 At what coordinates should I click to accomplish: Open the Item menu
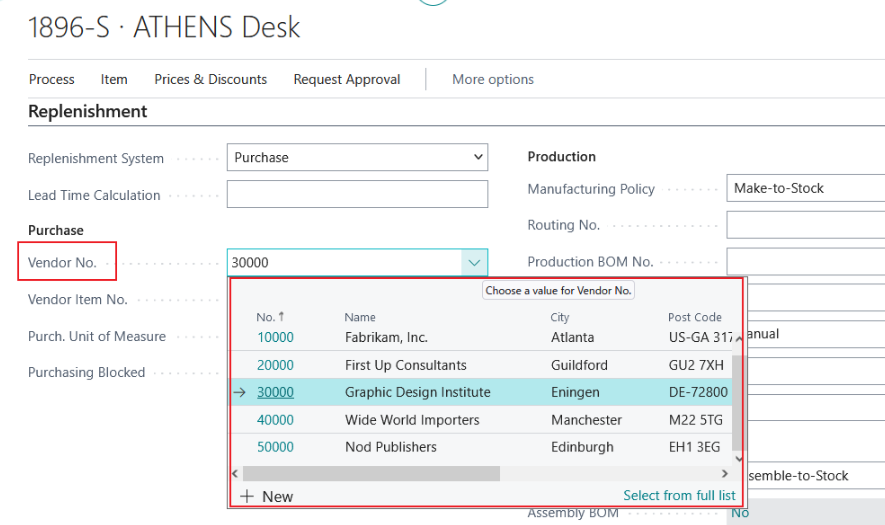pyautogui.click(x=114, y=80)
